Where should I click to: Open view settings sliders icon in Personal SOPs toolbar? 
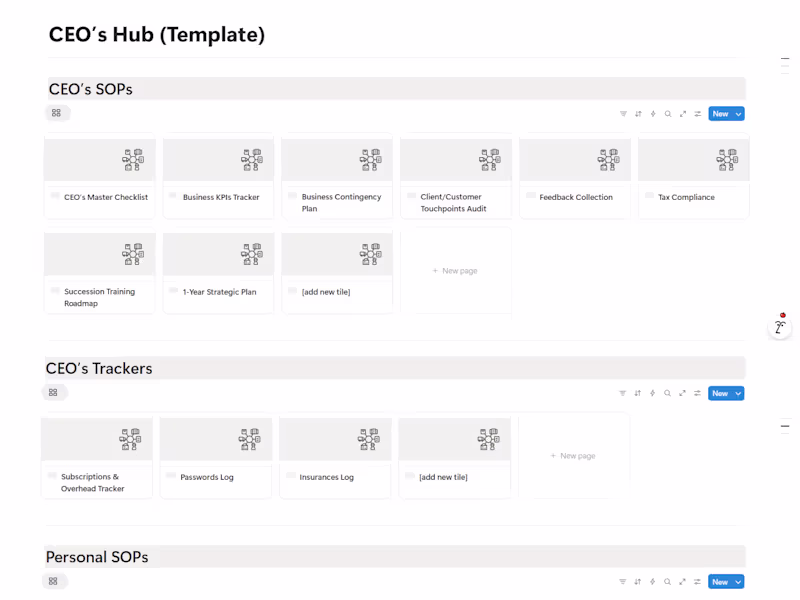698,581
